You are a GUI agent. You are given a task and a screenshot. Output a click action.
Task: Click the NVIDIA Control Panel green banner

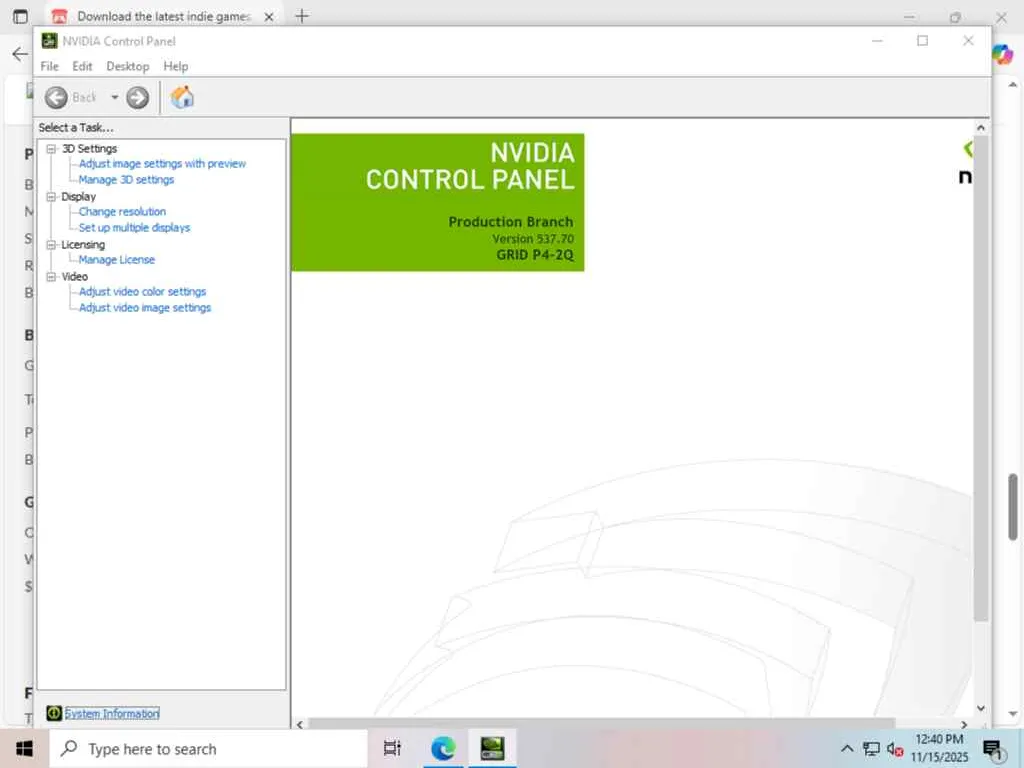pos(438,202)
